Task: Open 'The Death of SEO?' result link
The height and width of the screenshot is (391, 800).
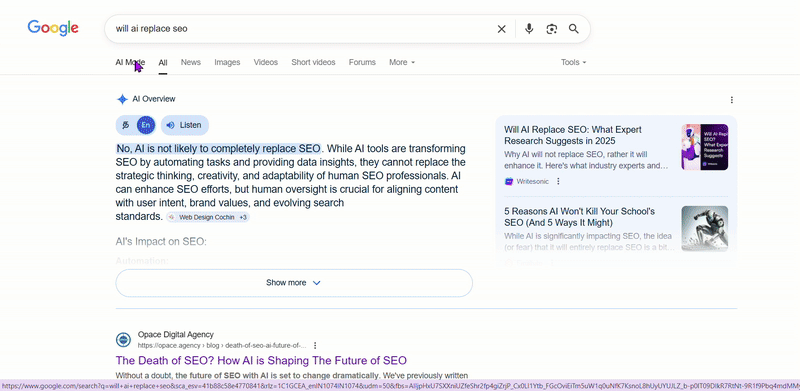Action: 261,360
